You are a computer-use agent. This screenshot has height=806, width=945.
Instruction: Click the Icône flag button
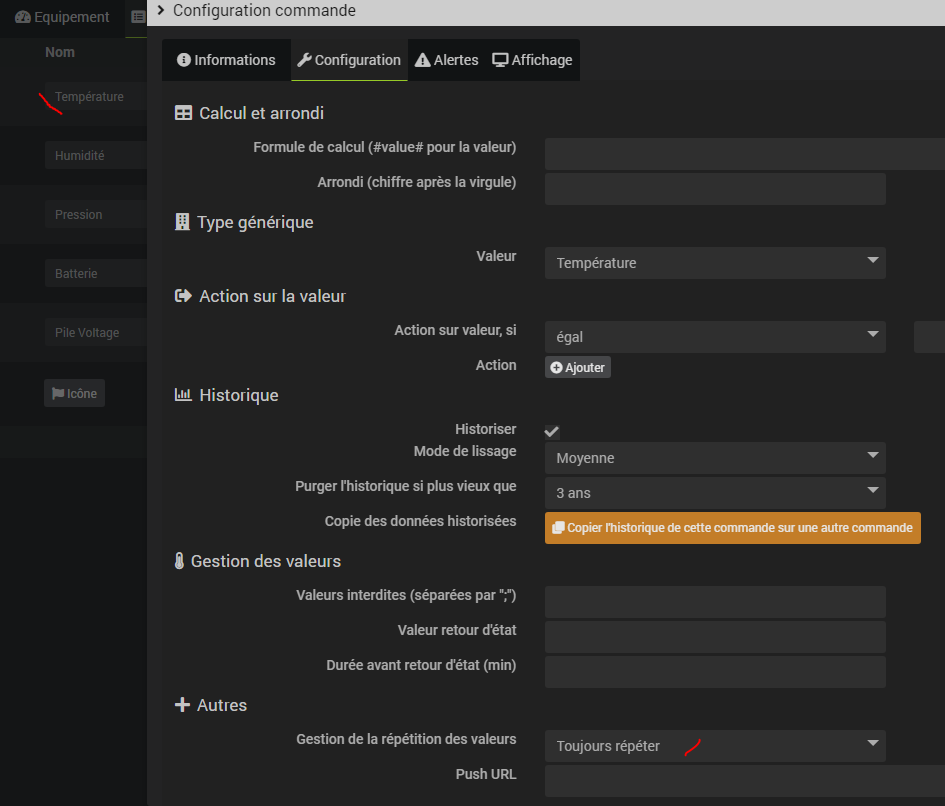[74, 393]
